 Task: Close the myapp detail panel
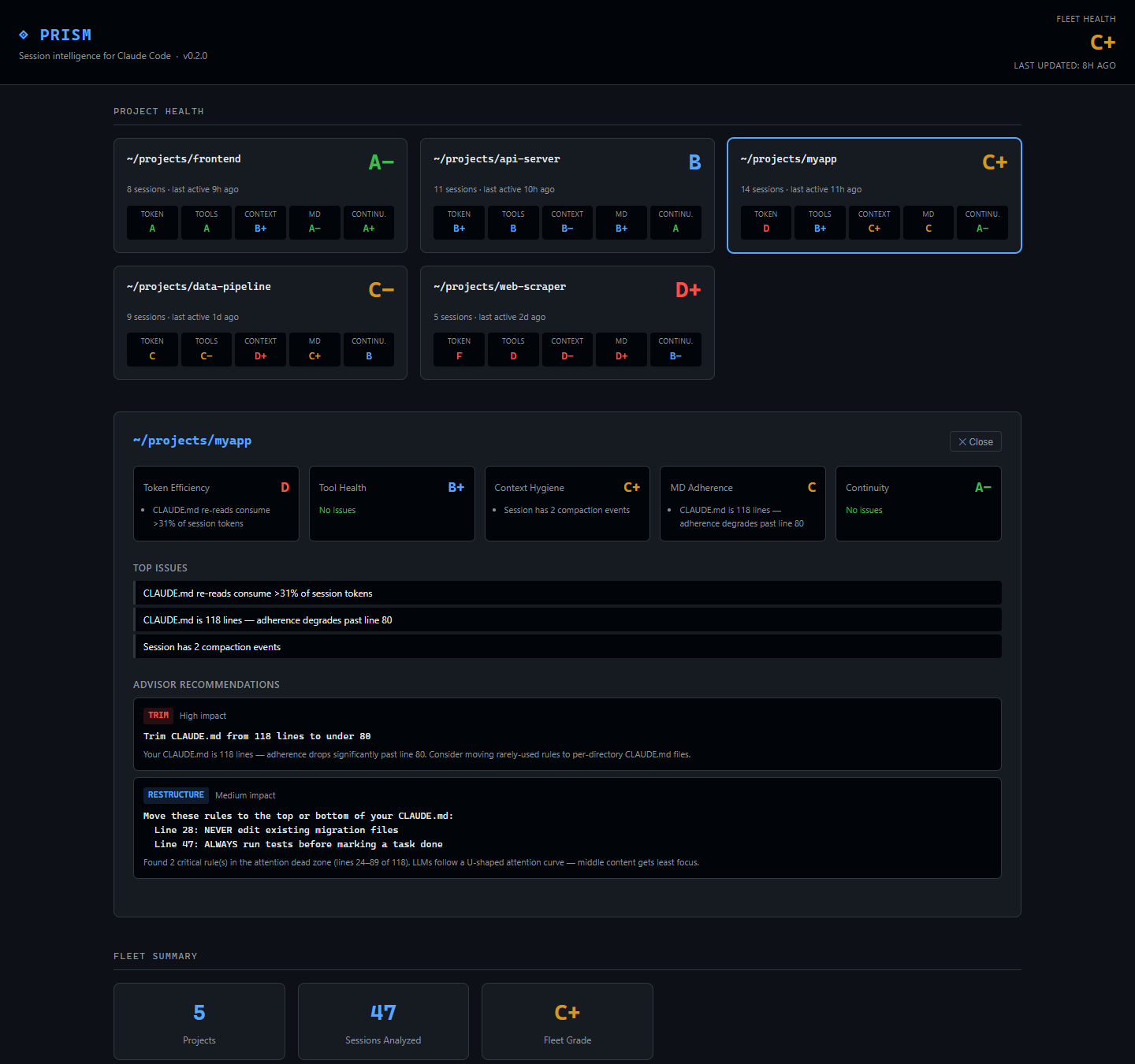(x=975, y=441)
